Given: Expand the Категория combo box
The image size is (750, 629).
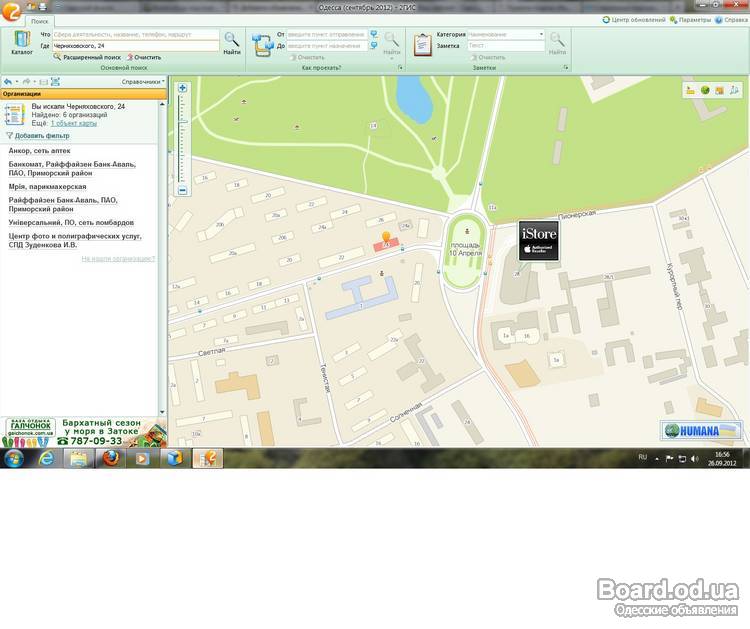Looking at the screenshot, I should coord(542,34).
